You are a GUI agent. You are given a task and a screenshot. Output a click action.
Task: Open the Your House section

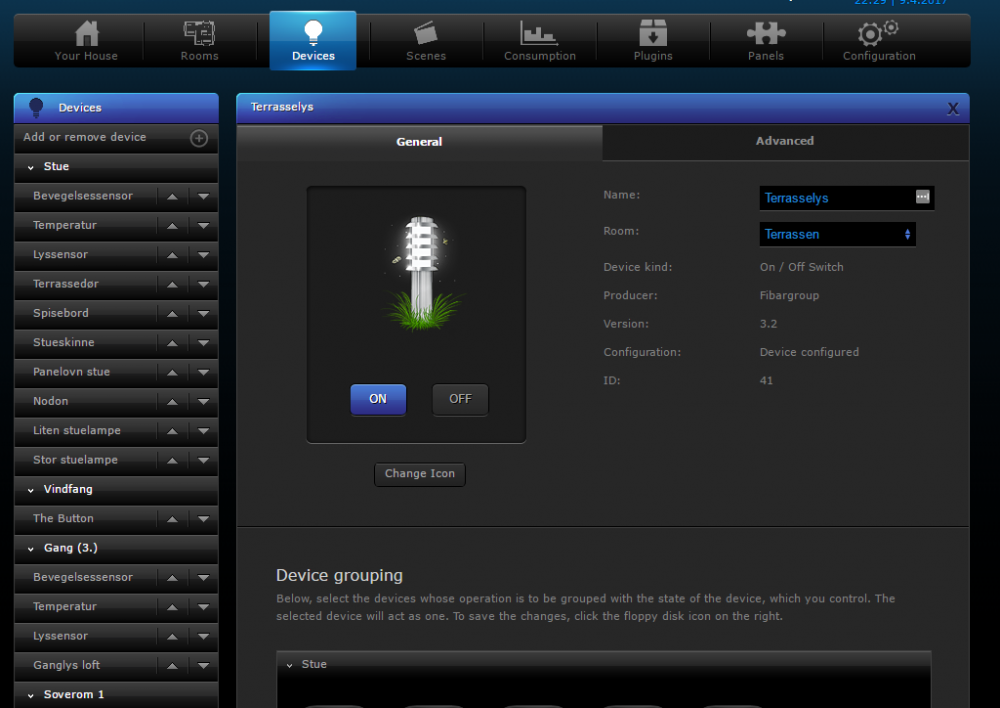click(x=86, y=41)
